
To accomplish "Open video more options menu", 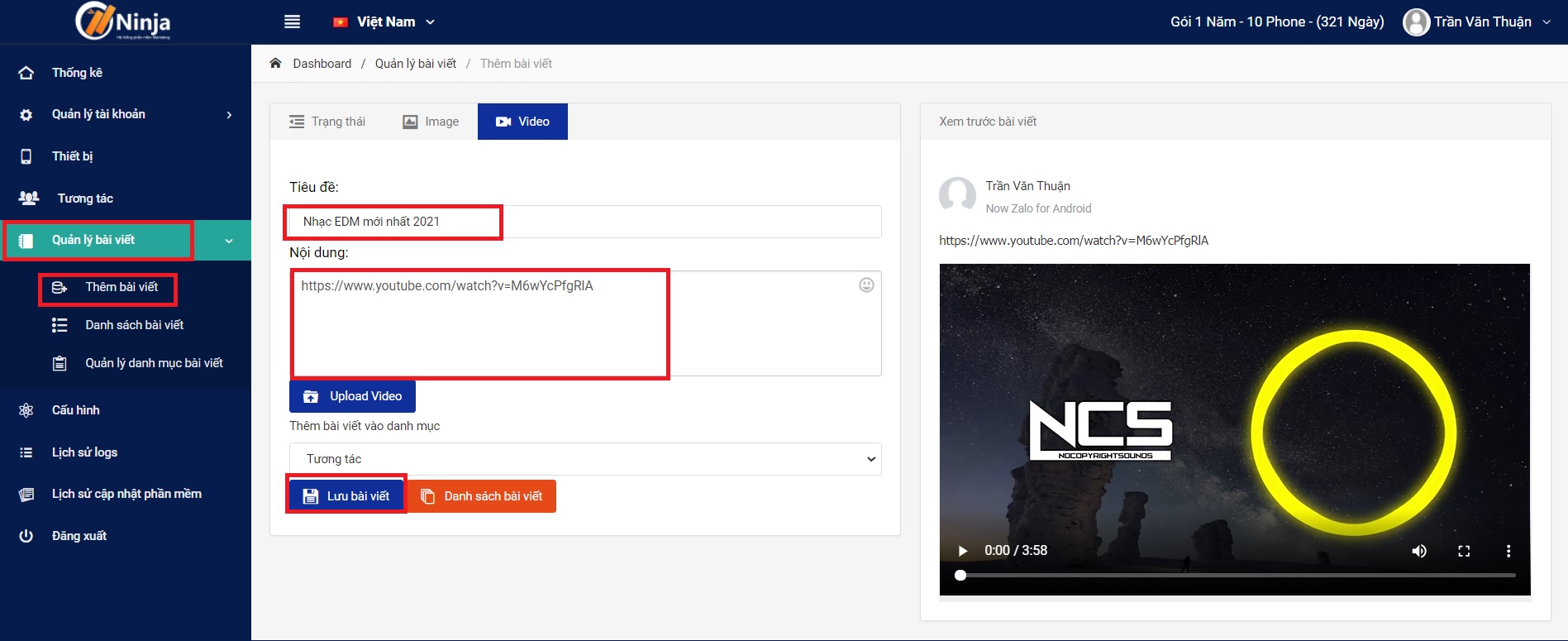I will click(x=1508, y=551).
